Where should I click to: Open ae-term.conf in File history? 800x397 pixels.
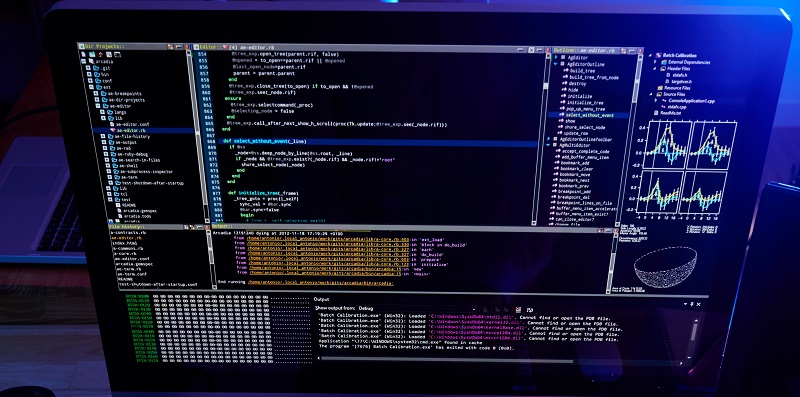point(132,275)
